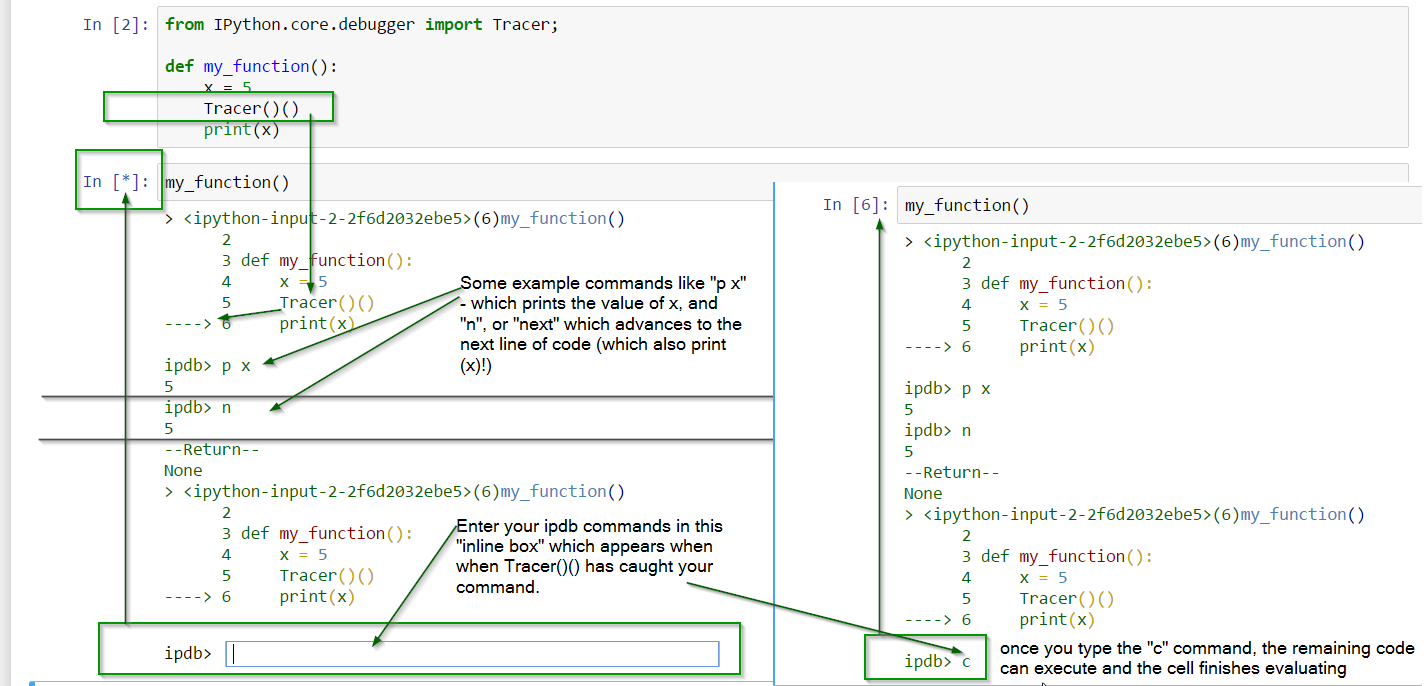
Task: Click the "ipdb> p x" line under In [6]
Action: 948,388
